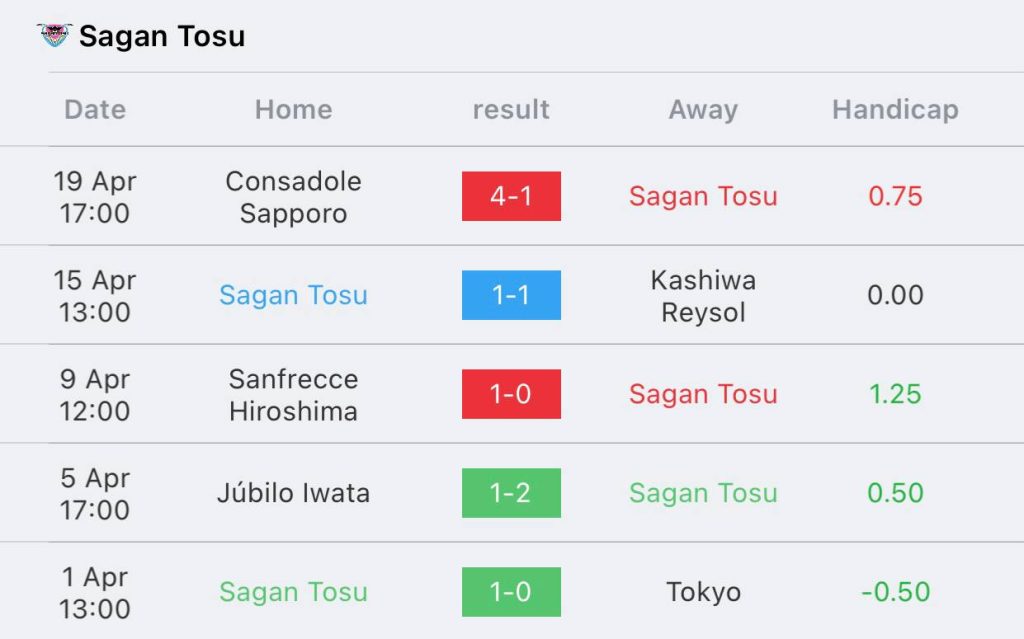Image resolution: width=1024 pixels, height=639 pixels.
Task: Open the green 1-2 result badge
Action: click(511, 493)
